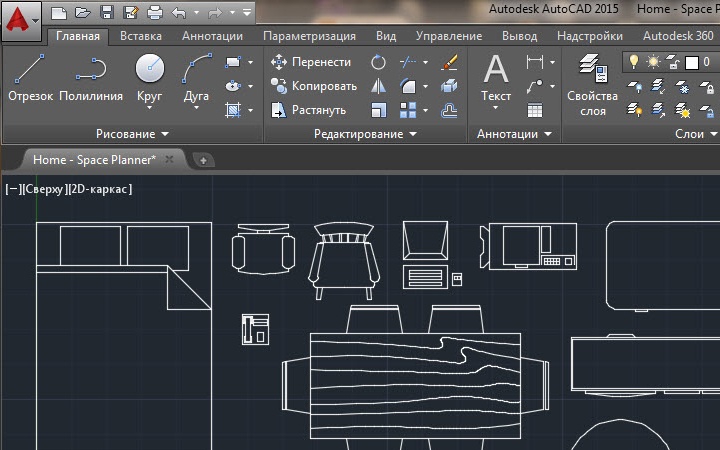Expand the Редактирование panel
Image resolution: width=720 pixels, height=450 pixels.
click(366, 134)
